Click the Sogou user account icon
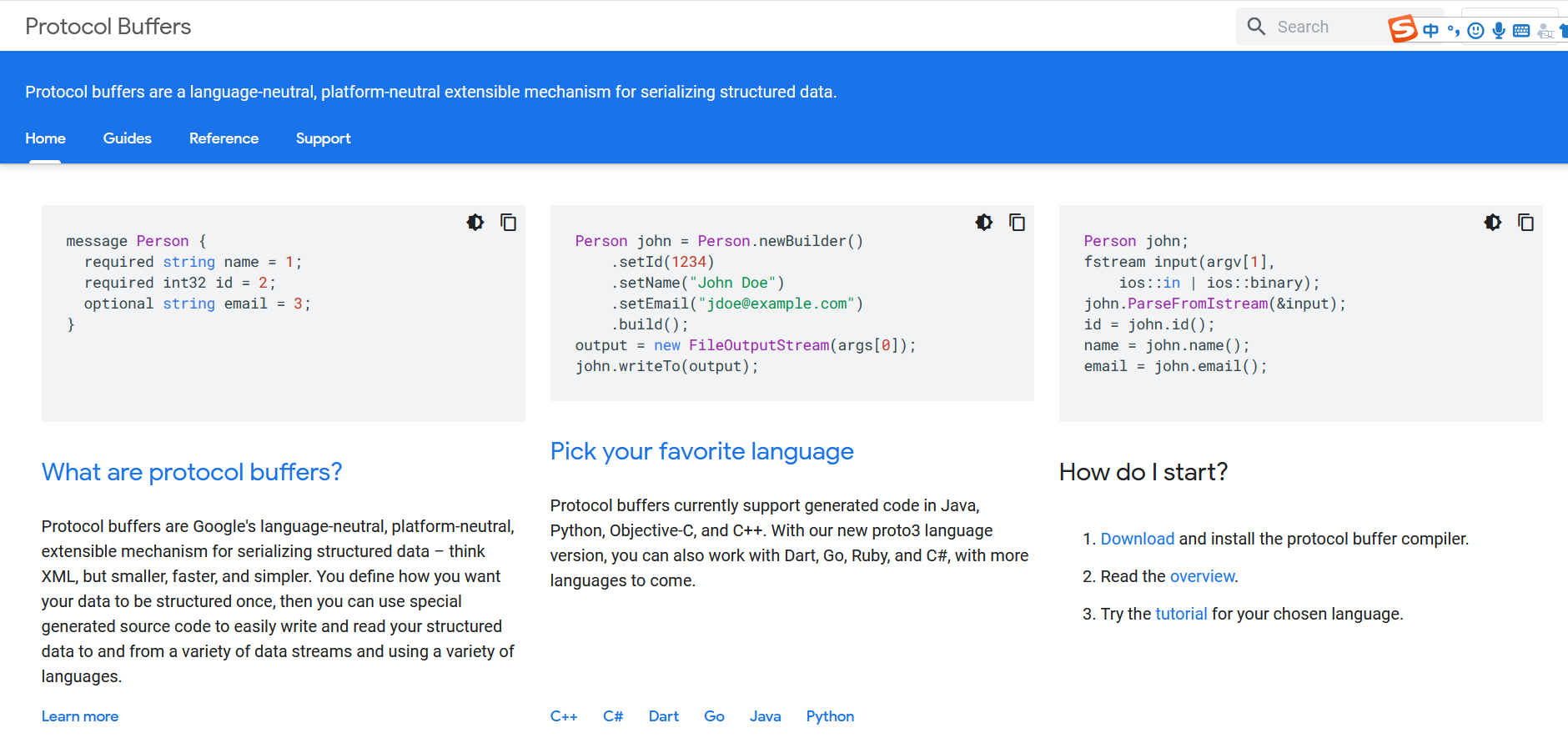This screenshot has height=743, width=1568. (1545, 32)
